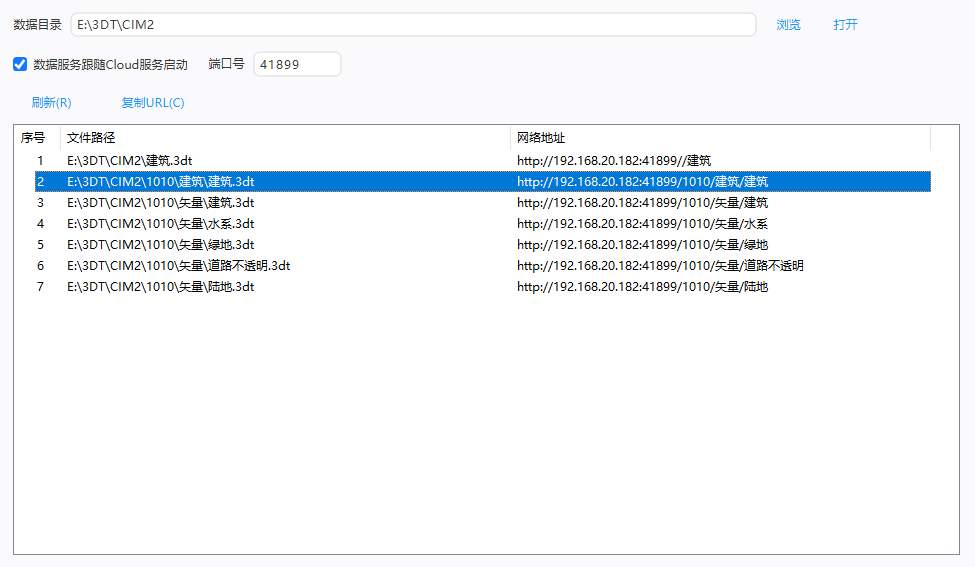The width and height of the screenshot is (975, 567).
Task: Click 复制URL(C) to copy the URL
Action: click(152, 103)
